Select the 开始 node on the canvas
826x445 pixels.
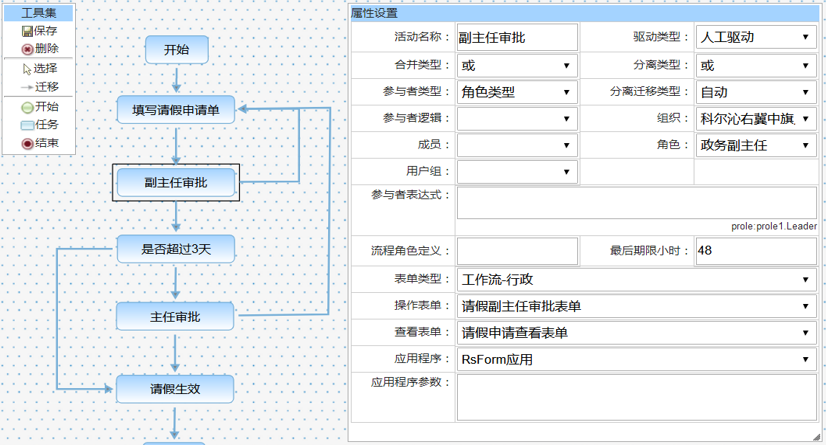(x=176, y=50)
